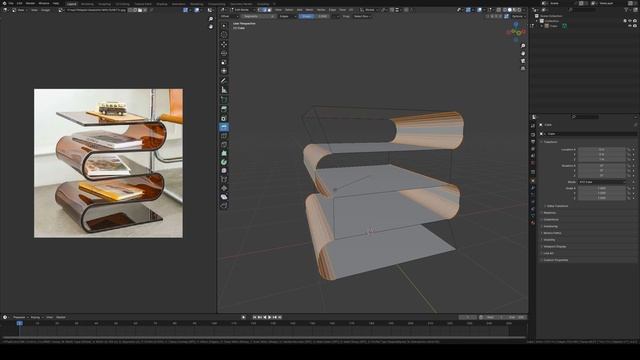Select the Shear tool

click(x=224, y=197)
